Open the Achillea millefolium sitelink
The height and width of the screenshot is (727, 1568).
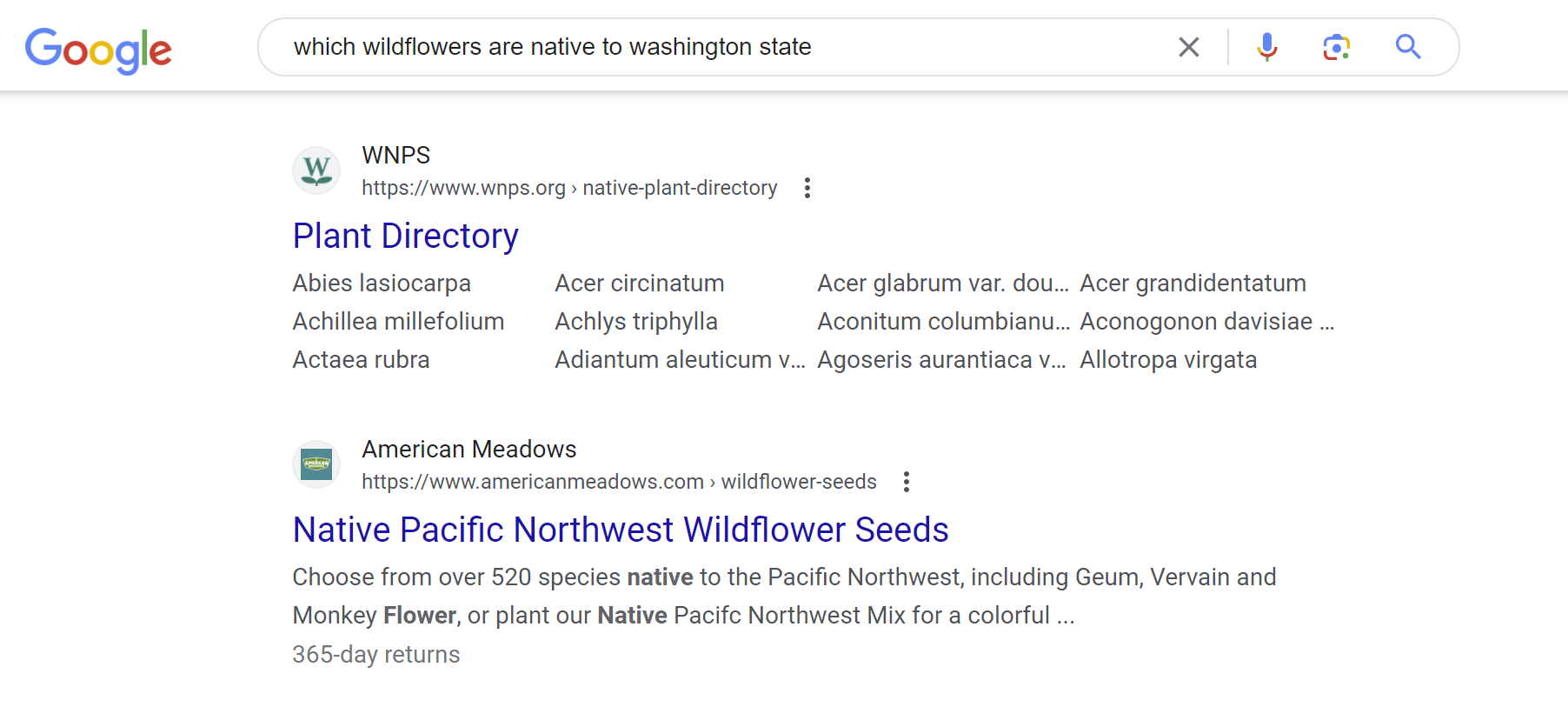[x=398, y=322]
